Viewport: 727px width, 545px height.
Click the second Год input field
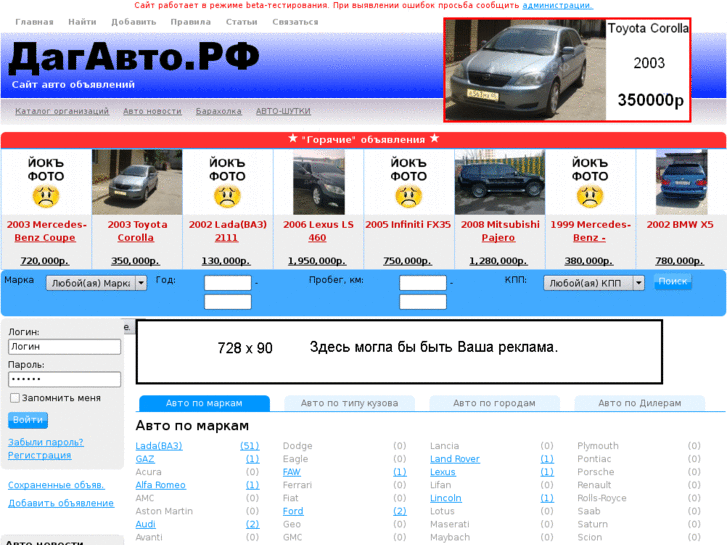(x=228, y=302)
